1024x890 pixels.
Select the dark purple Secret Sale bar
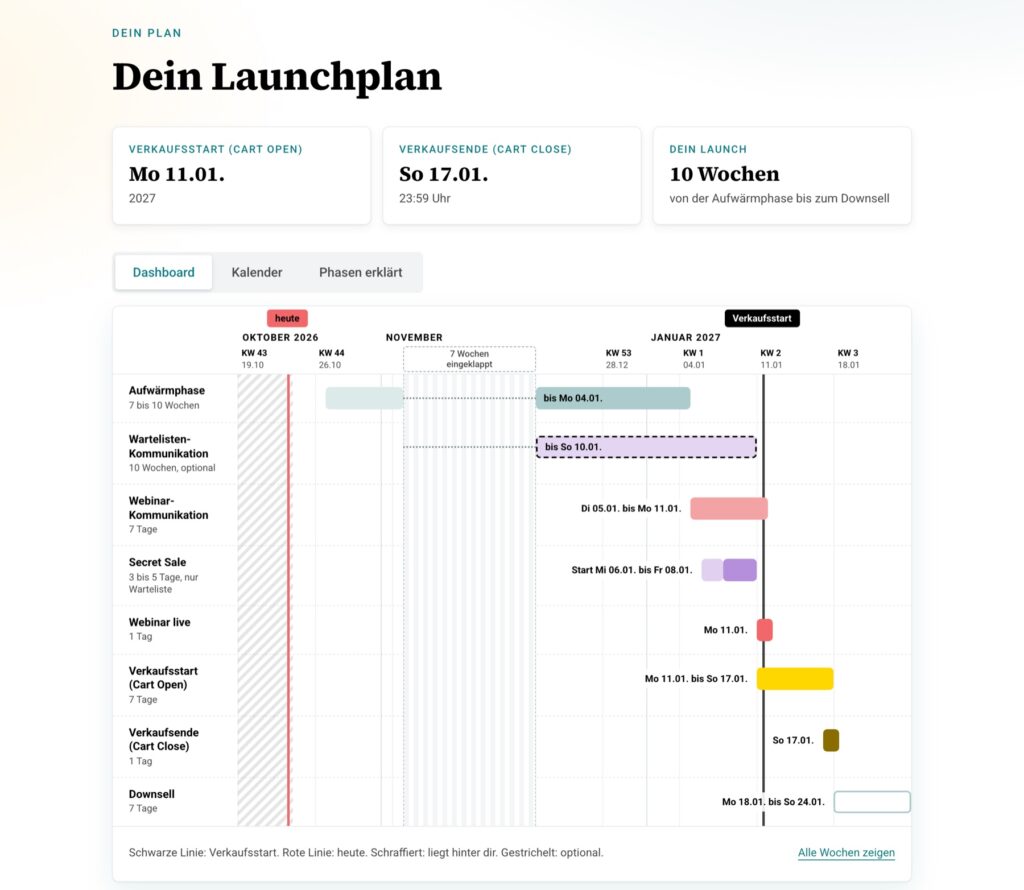[x=740, y=570]
